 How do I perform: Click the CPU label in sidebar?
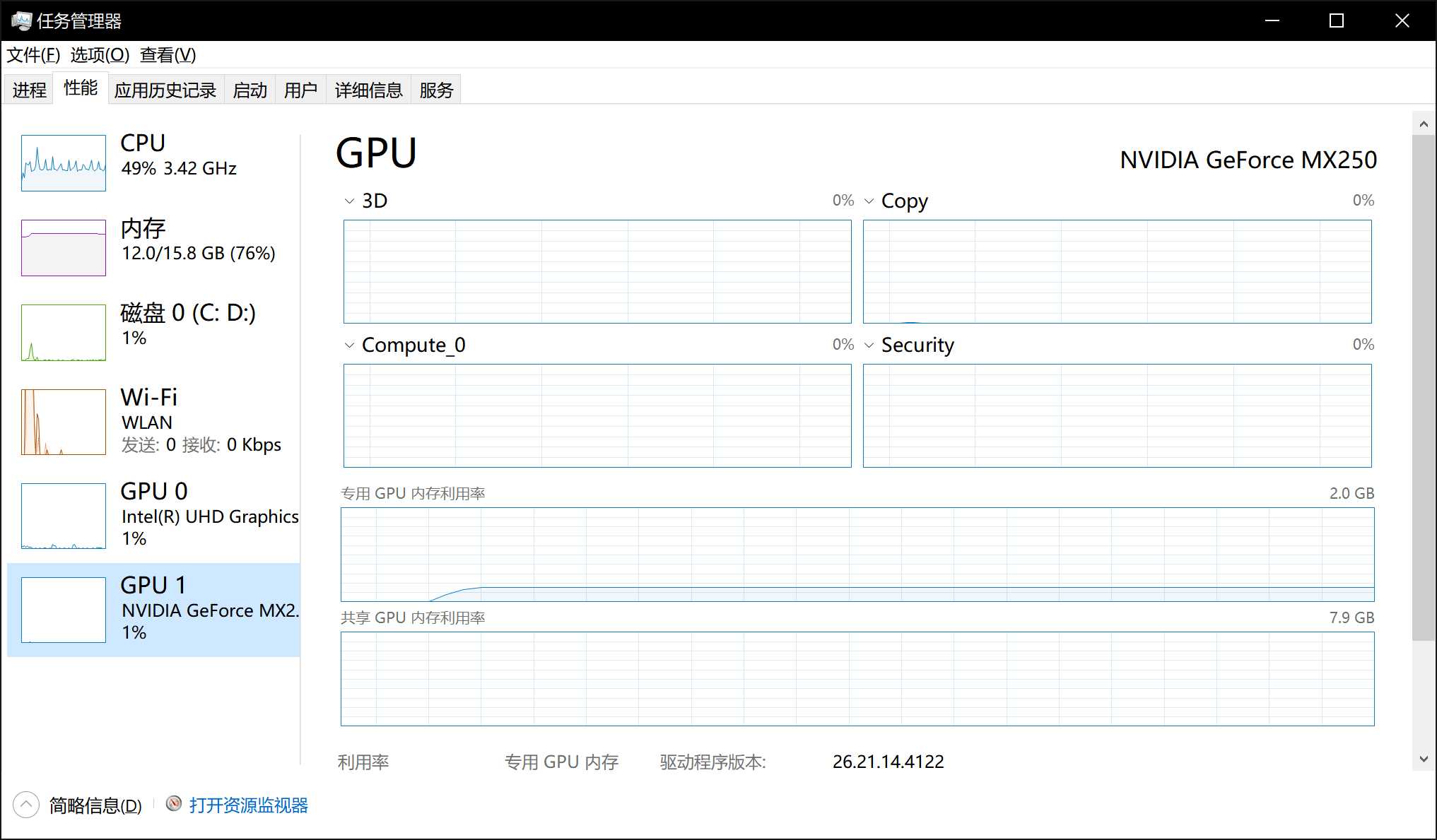(x=143, y=143)
